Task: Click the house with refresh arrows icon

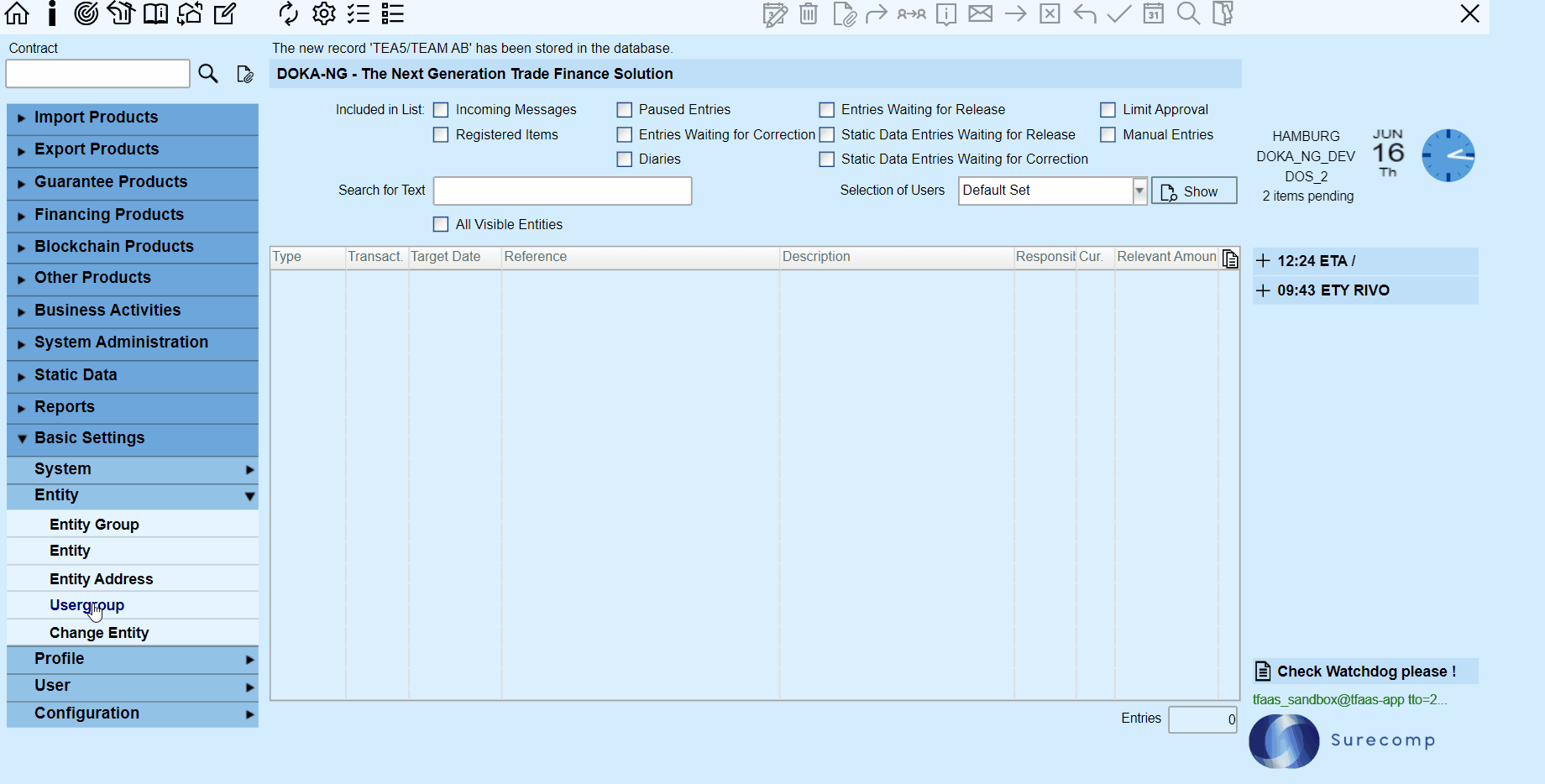Action: [190, 13]
